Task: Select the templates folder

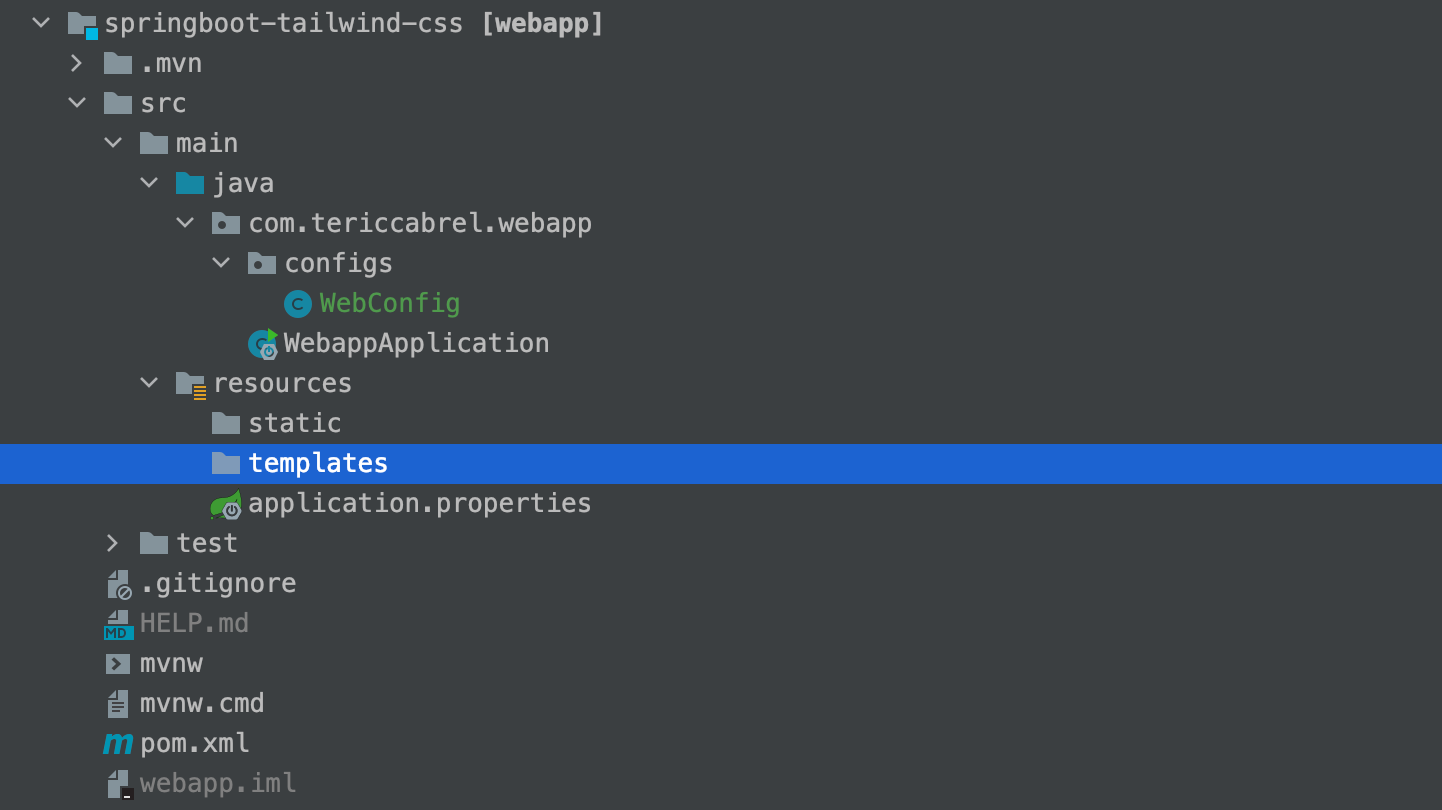Action: [x=317, y=463]
